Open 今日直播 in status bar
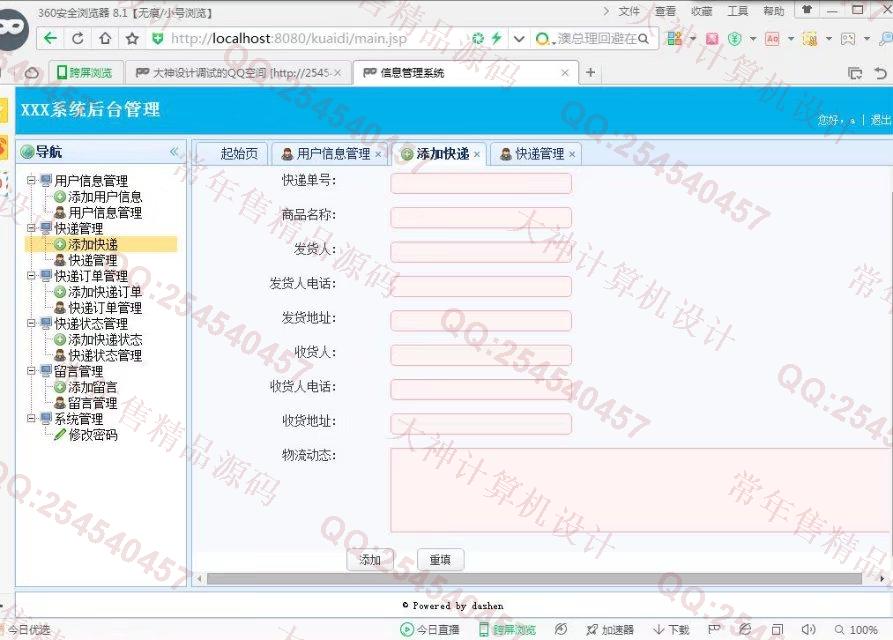The height and width of the screenshot is (640, 893). (x=430, y=630)
